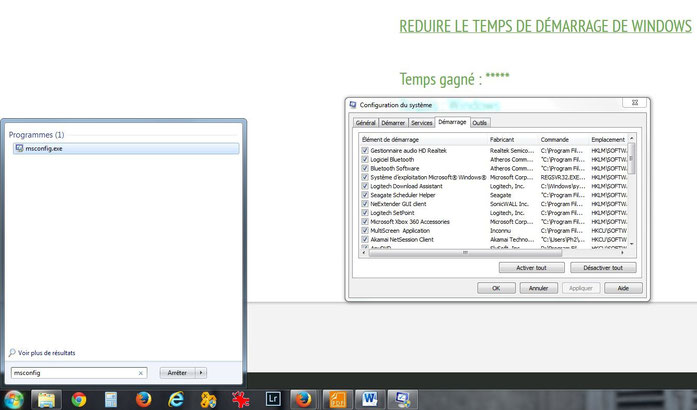Select the Inconnu manufacturer cell
Viewport: 697px width, 410px height.
pyautogui.click(x=501, y=230)
